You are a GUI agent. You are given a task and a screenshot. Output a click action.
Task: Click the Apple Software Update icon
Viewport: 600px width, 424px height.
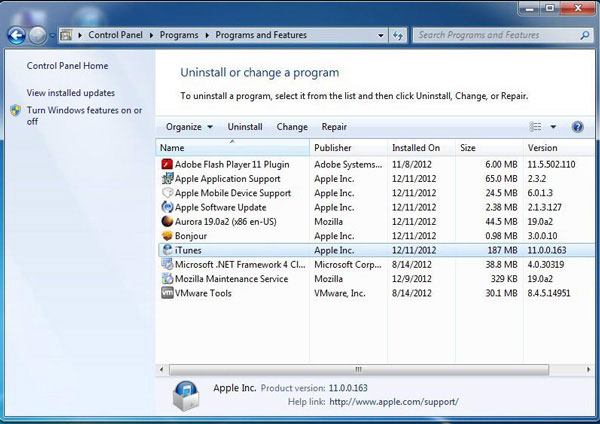pos(167,207)
